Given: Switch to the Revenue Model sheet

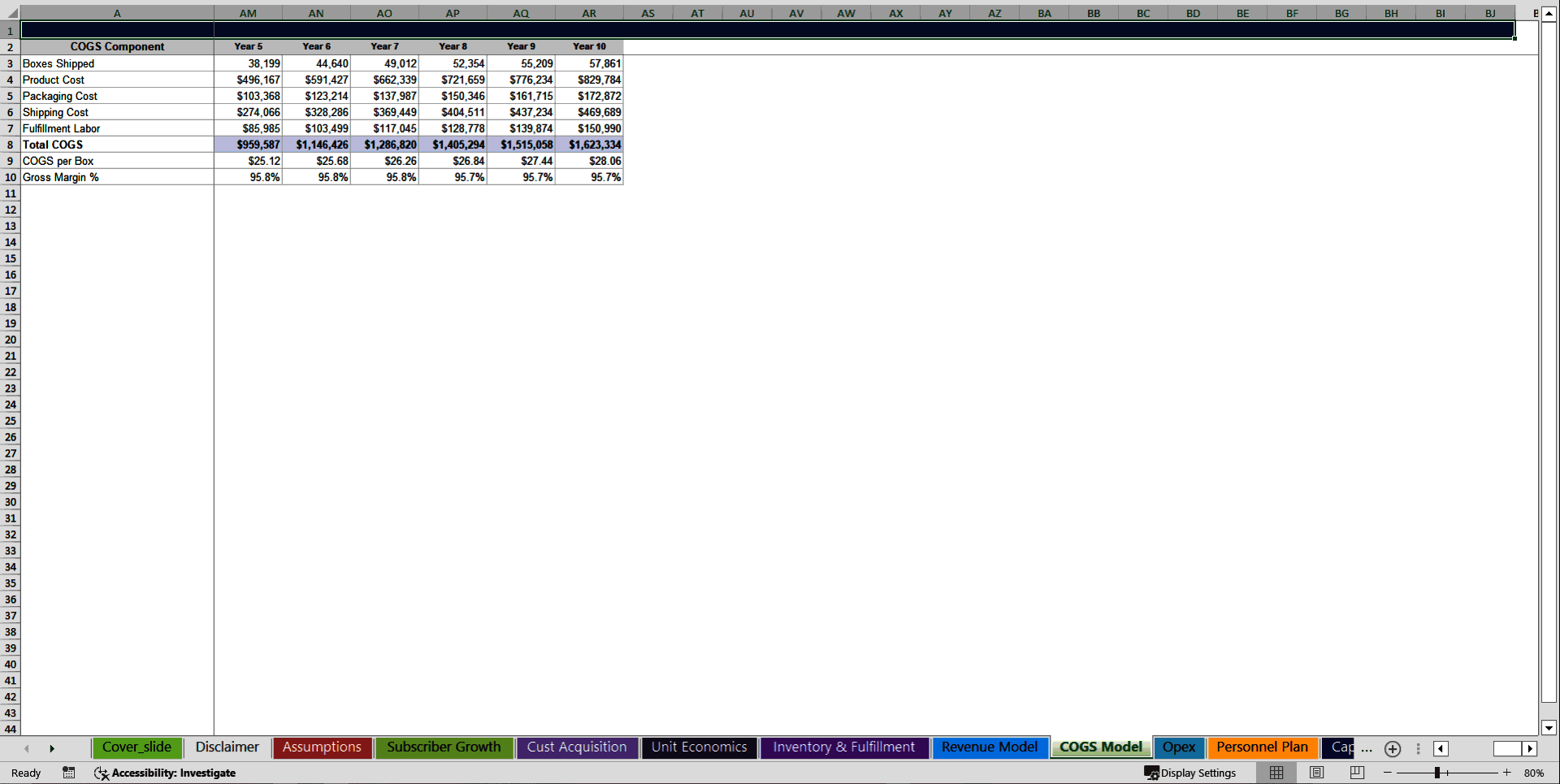Looking at the screenshot, I should coord(990,747).
